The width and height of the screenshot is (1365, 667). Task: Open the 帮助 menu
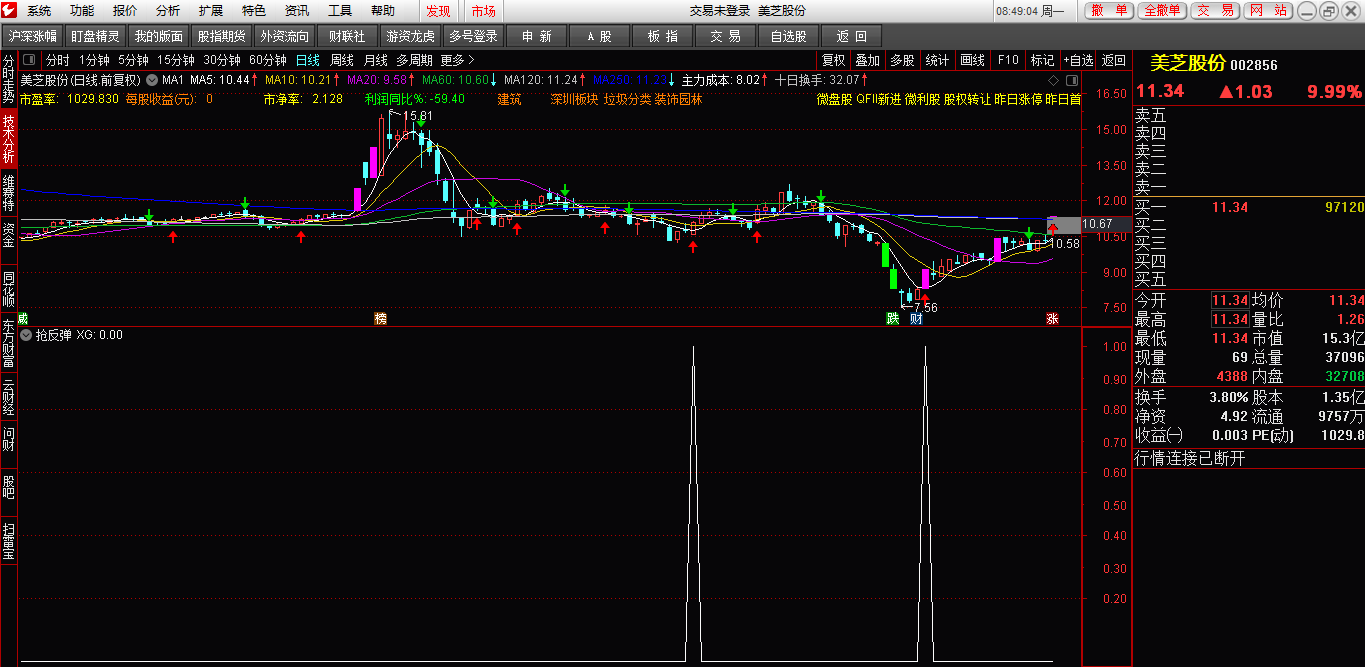[x=383, y=11]
